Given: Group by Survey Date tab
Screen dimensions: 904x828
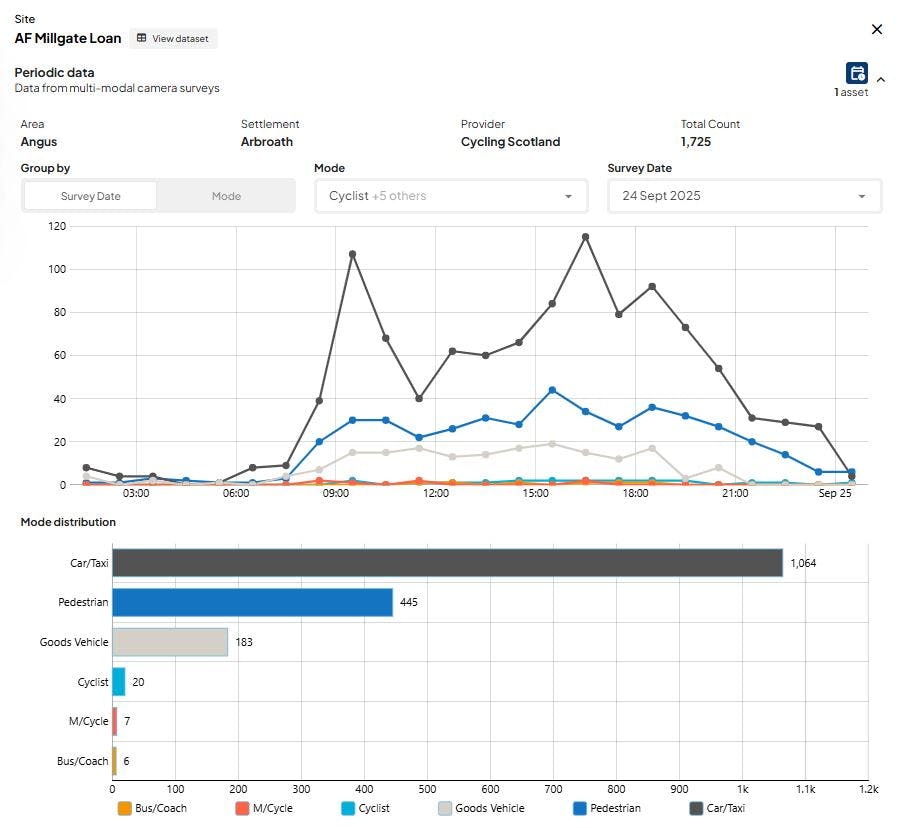Looking at the screenshot, I should click(91, 196).
